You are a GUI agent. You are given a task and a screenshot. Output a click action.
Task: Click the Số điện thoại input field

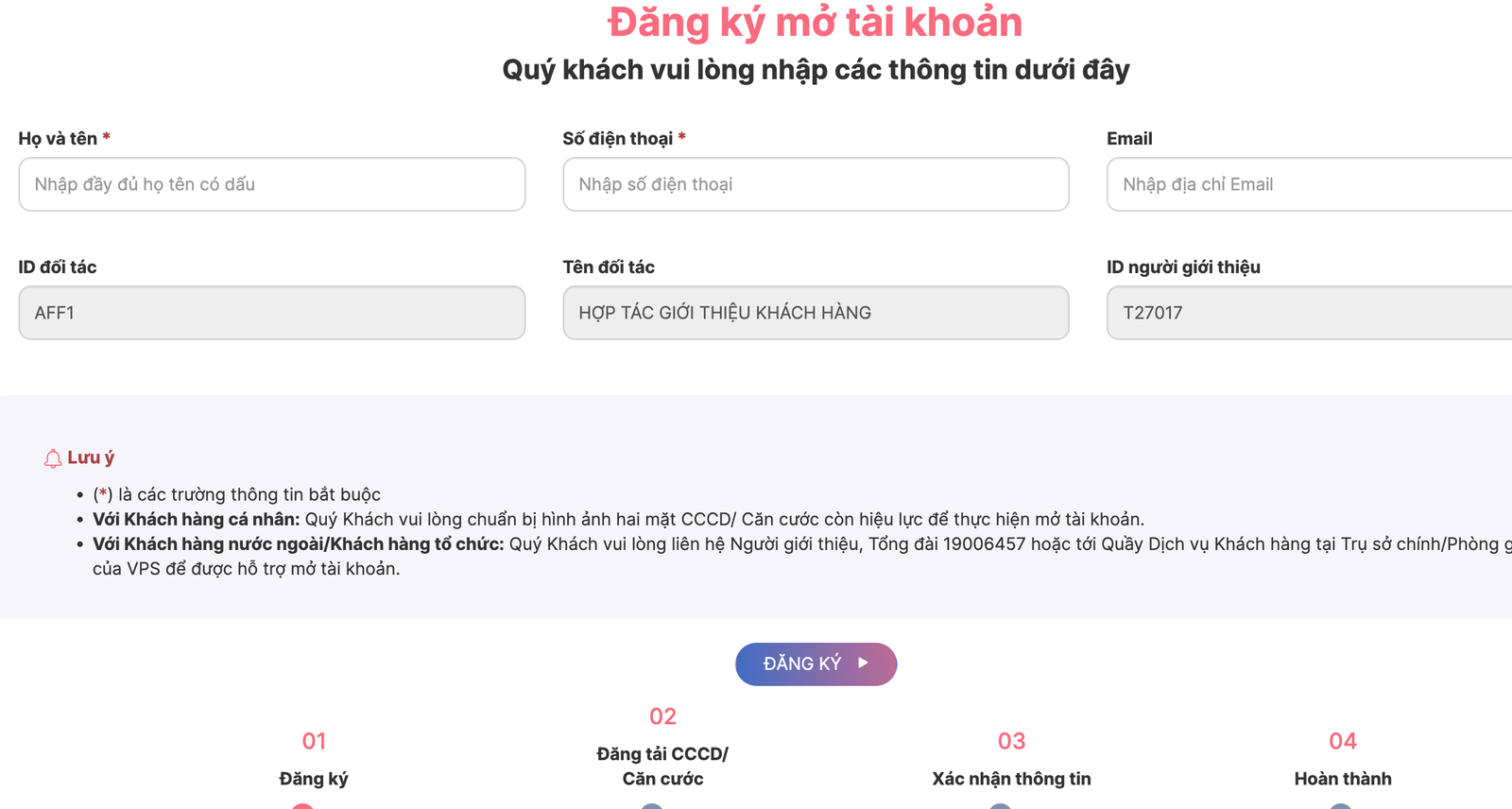(816, 184)
